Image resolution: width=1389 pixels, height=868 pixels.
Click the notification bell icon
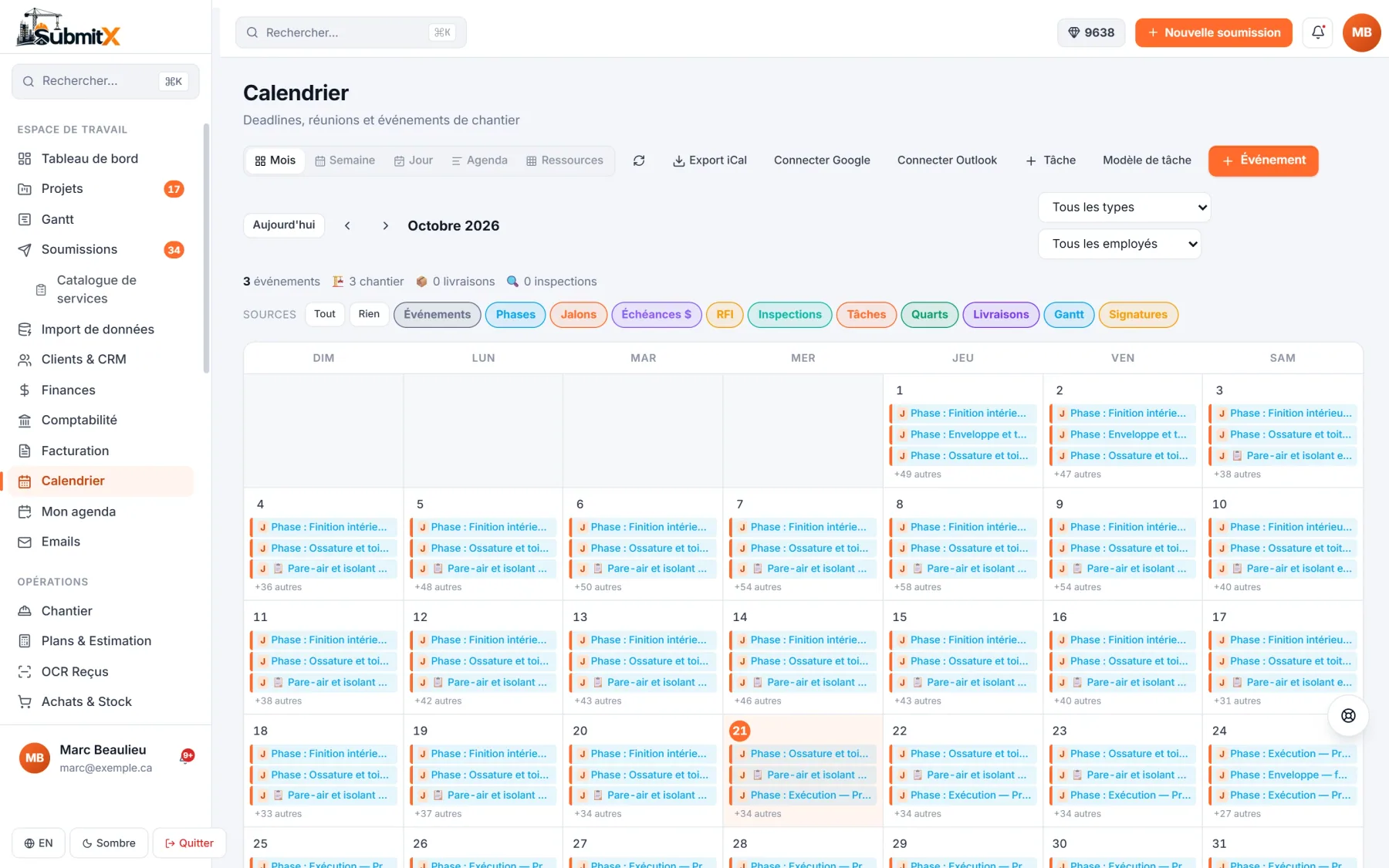1317,32
